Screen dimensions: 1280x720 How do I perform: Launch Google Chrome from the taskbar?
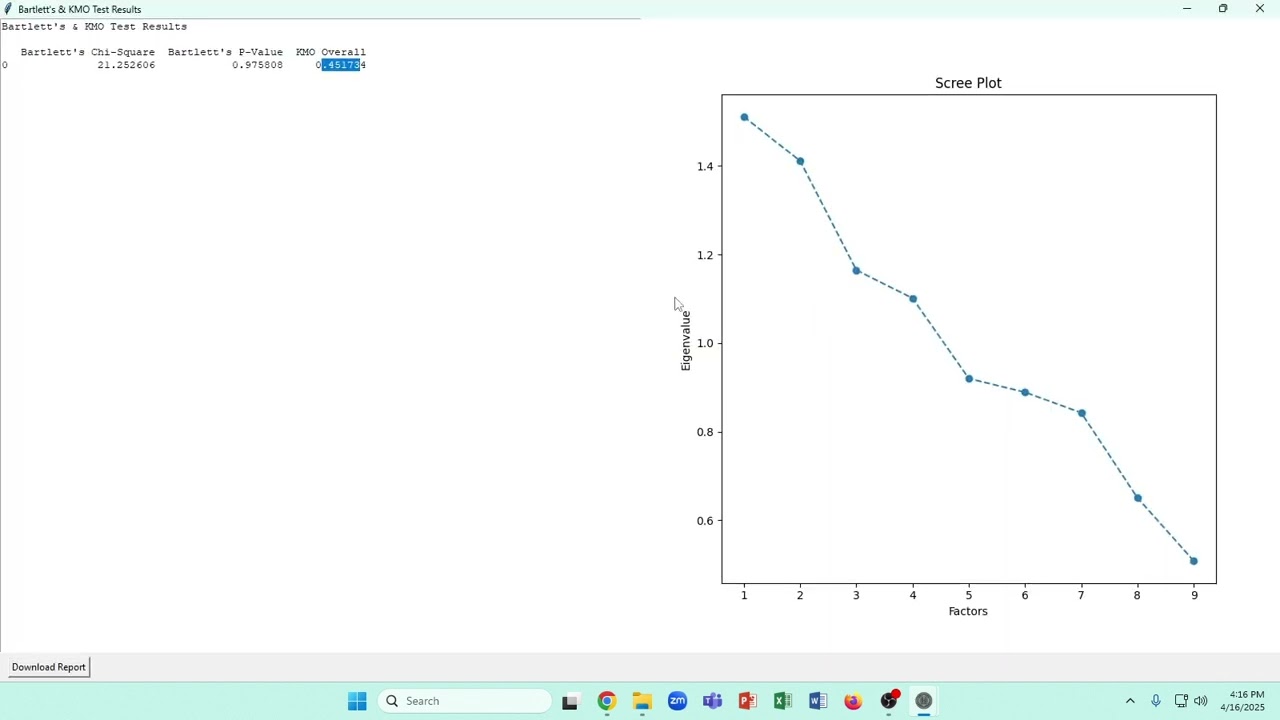pyautogui.click(x=607, y=701)
